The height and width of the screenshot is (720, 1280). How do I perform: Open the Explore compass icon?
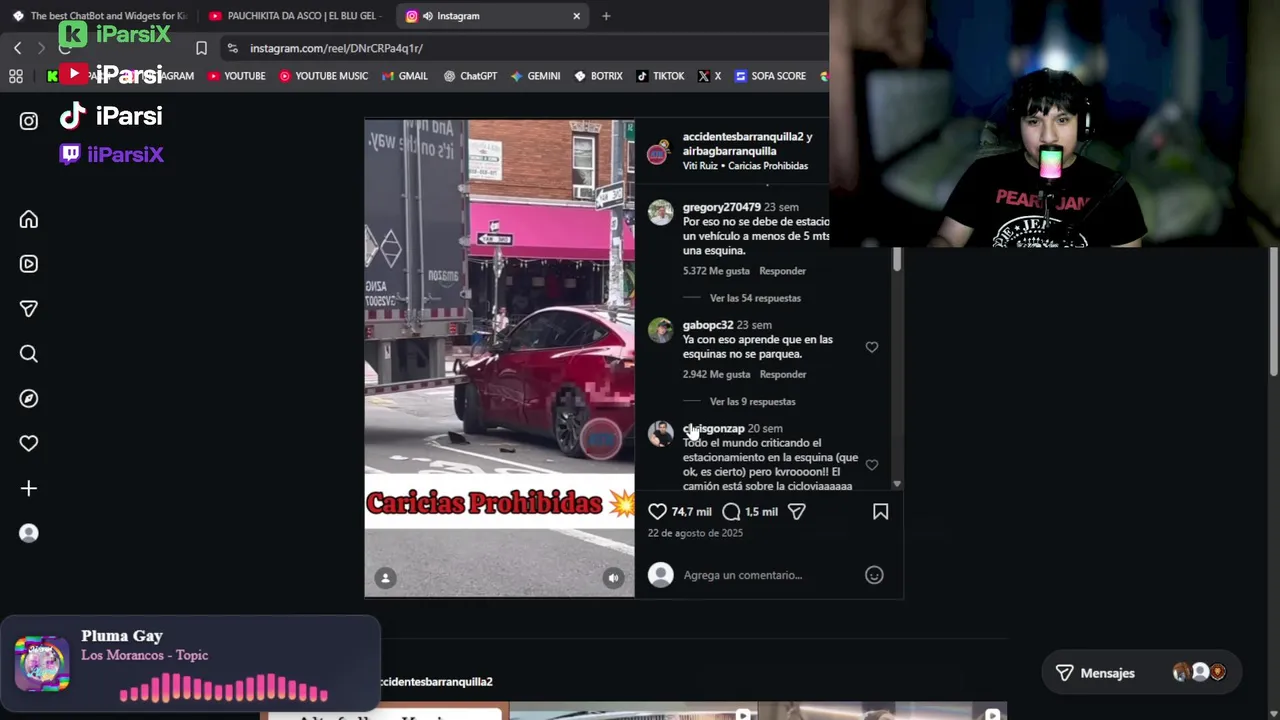pyautogui.click(x=28, y=398)
